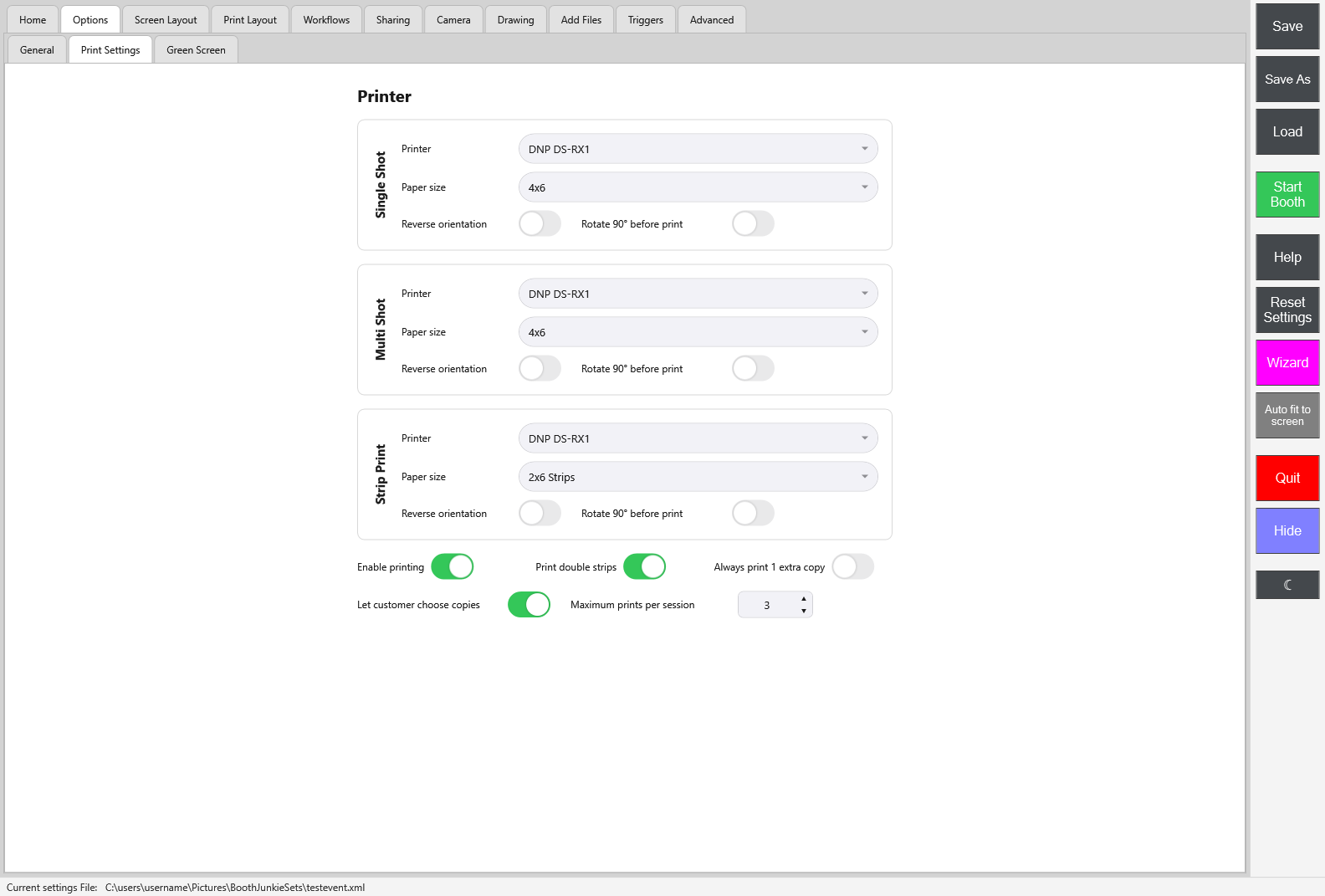Image resolution: width=1325 pixels, height=896 pixels.
Task: Enable Always print 1 extra copy
Action: pyautogui.click(x=853, y=566)
